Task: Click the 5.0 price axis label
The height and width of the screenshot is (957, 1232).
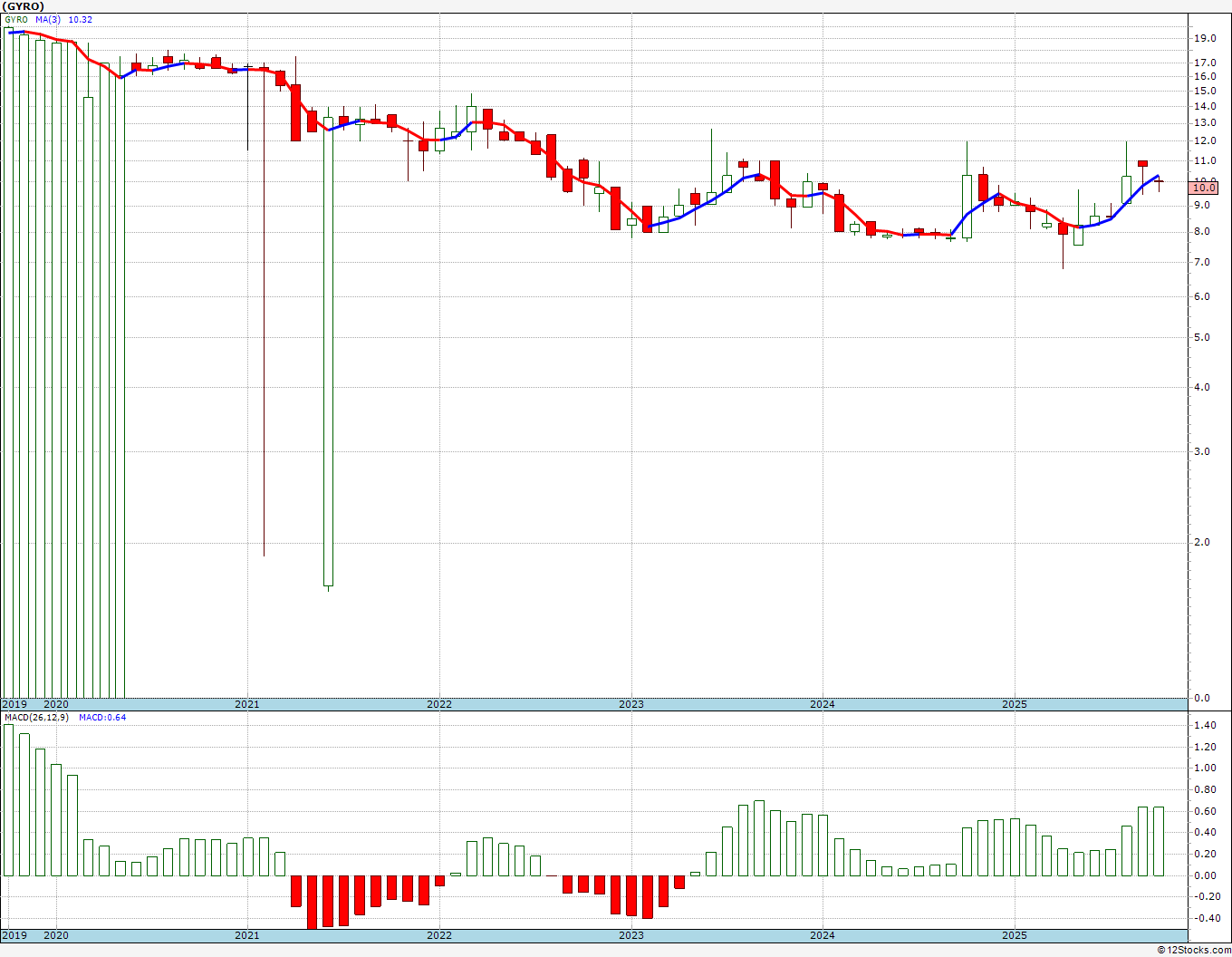Action: tap(1202, 337)
